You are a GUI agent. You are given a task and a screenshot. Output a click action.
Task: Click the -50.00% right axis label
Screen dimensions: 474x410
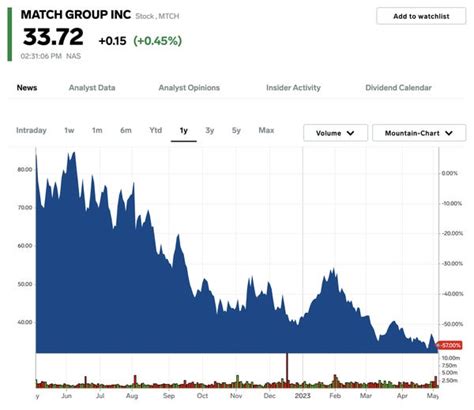click(x=452, y=324)
